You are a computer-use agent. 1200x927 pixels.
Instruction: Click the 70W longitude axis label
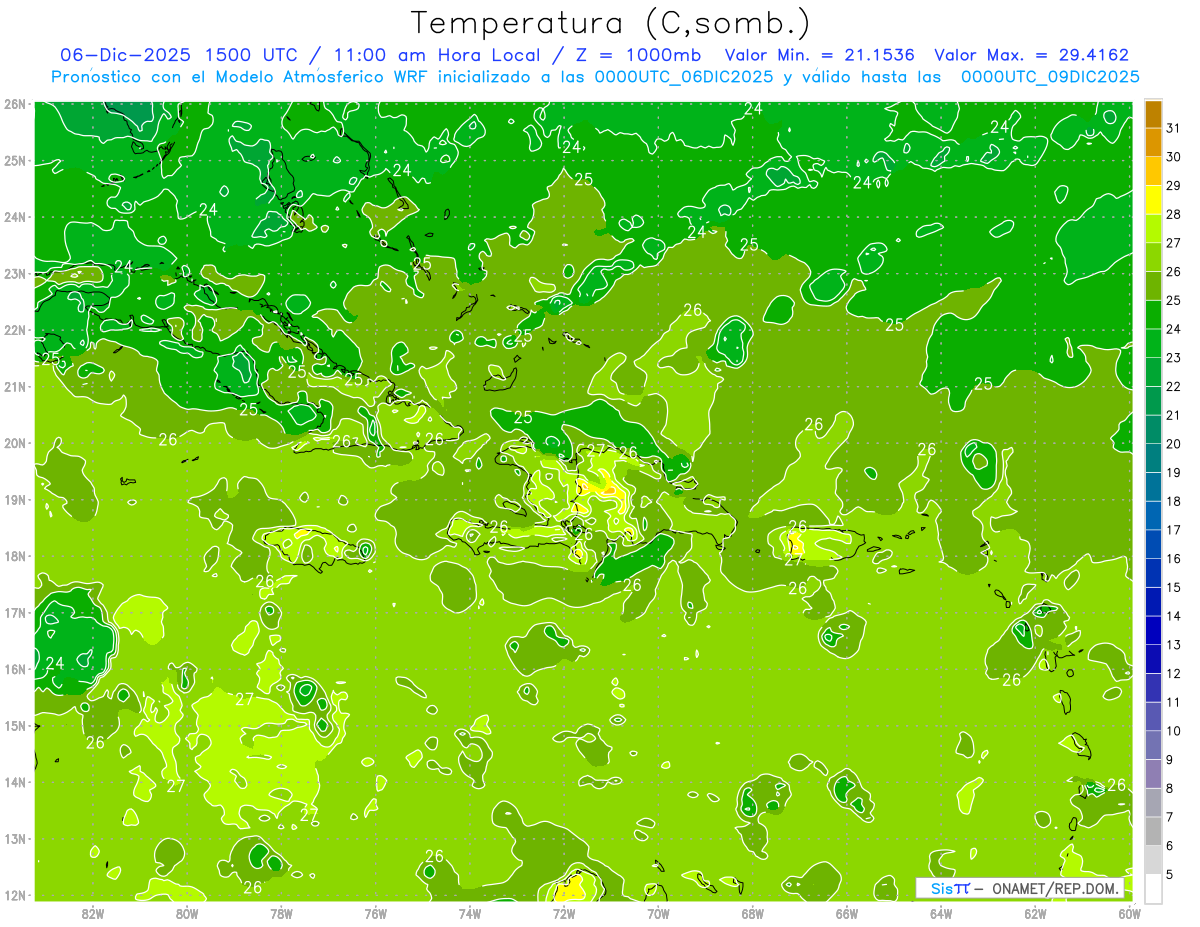coord(658,913)
